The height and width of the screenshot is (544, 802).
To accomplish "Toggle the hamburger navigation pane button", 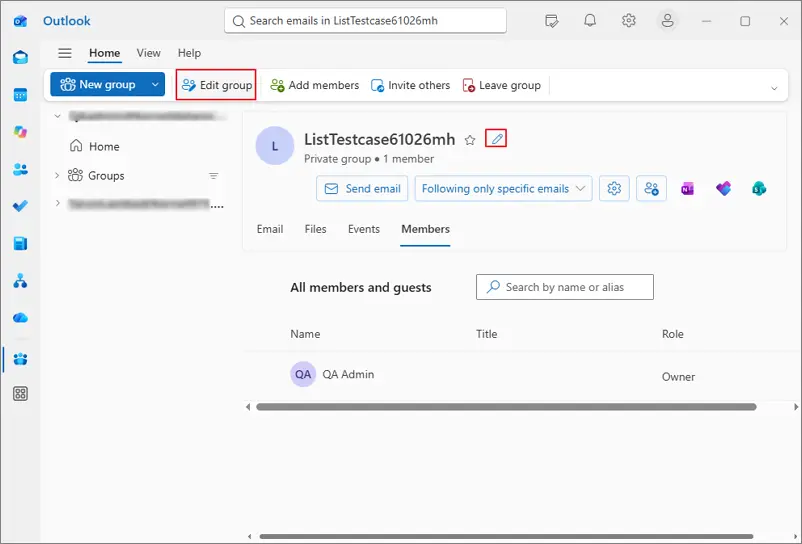I will [x=65, y=53].
